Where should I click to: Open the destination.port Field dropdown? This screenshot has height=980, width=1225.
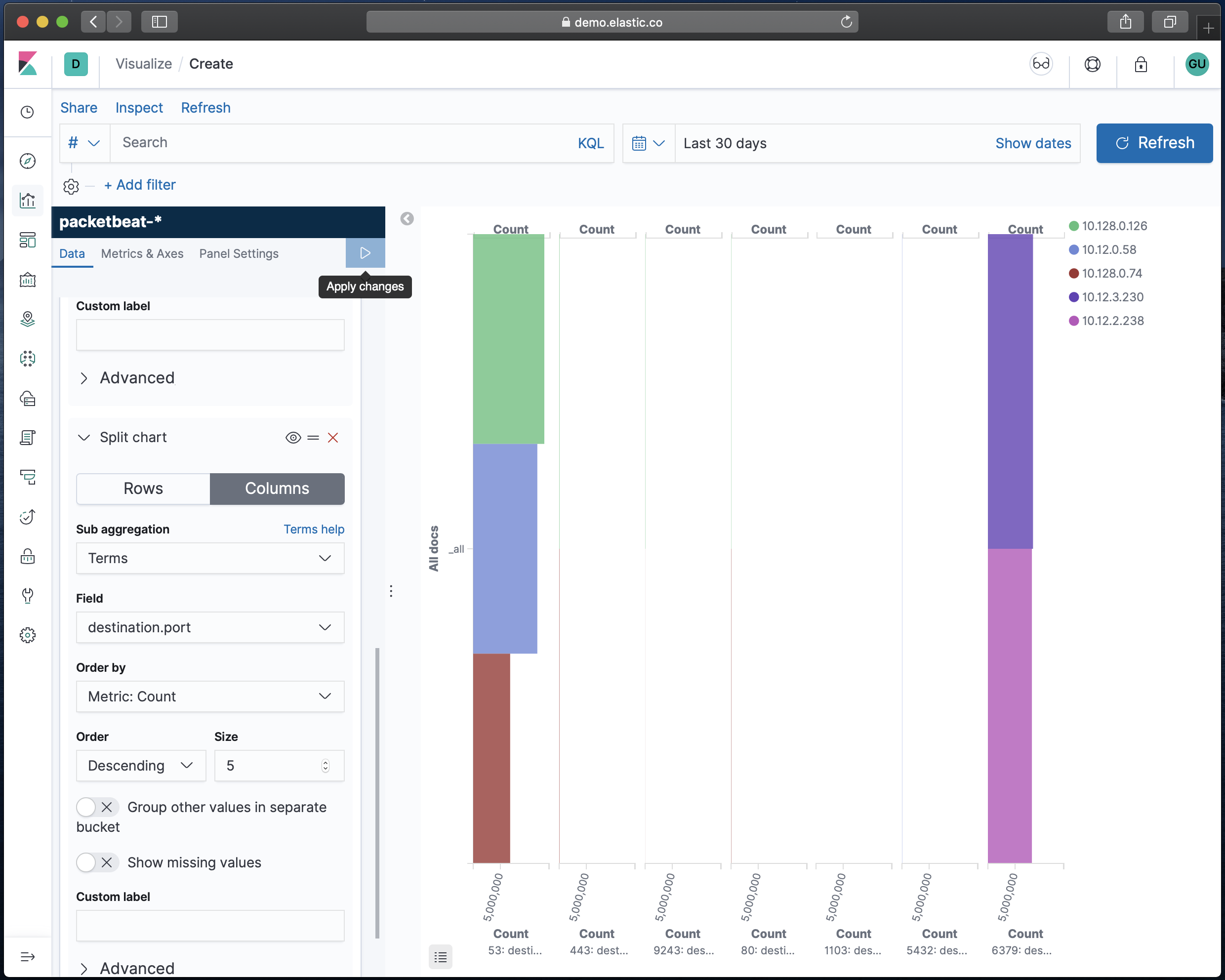pyautogui.click(x=210, y=627)
